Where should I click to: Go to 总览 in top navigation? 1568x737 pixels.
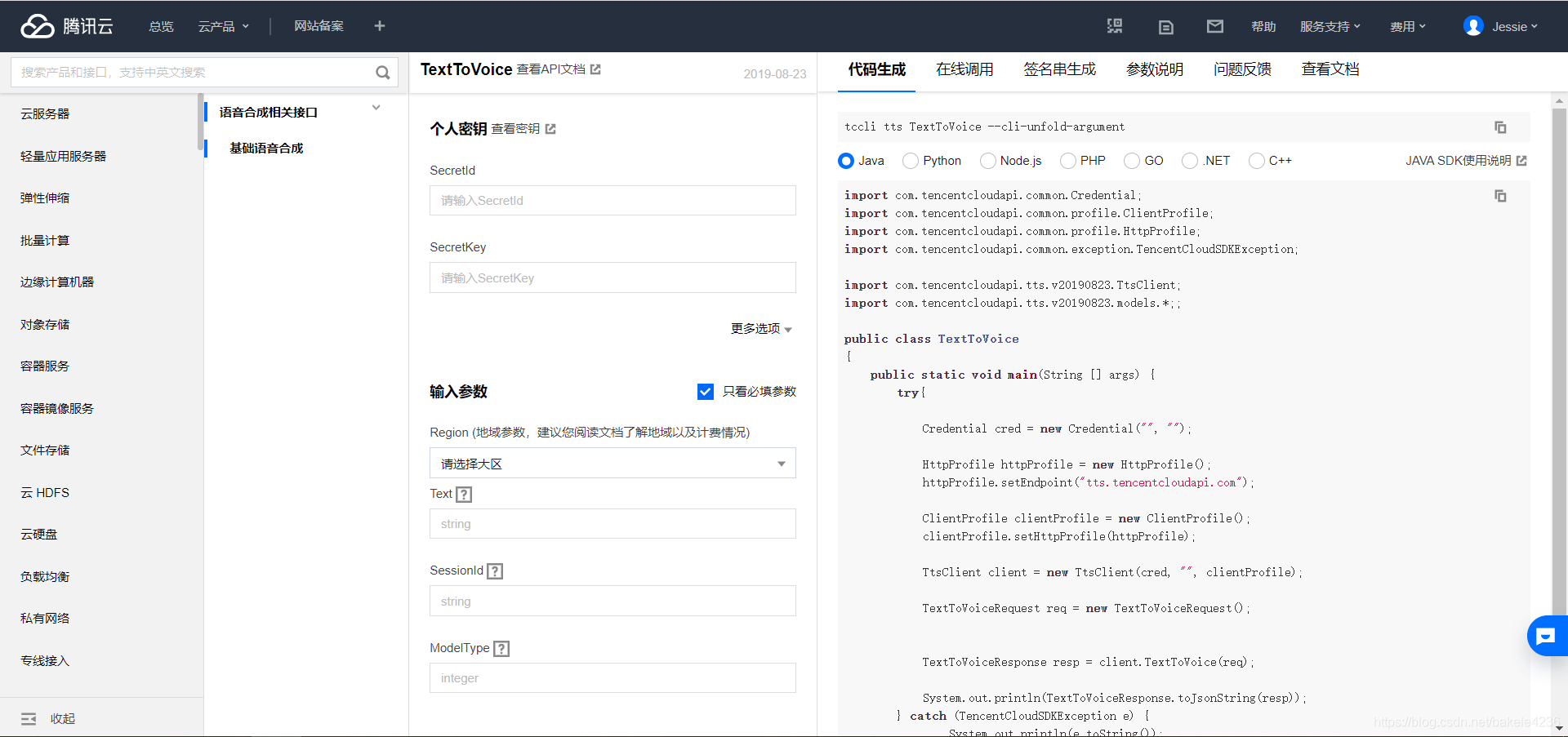click(161, 26)
